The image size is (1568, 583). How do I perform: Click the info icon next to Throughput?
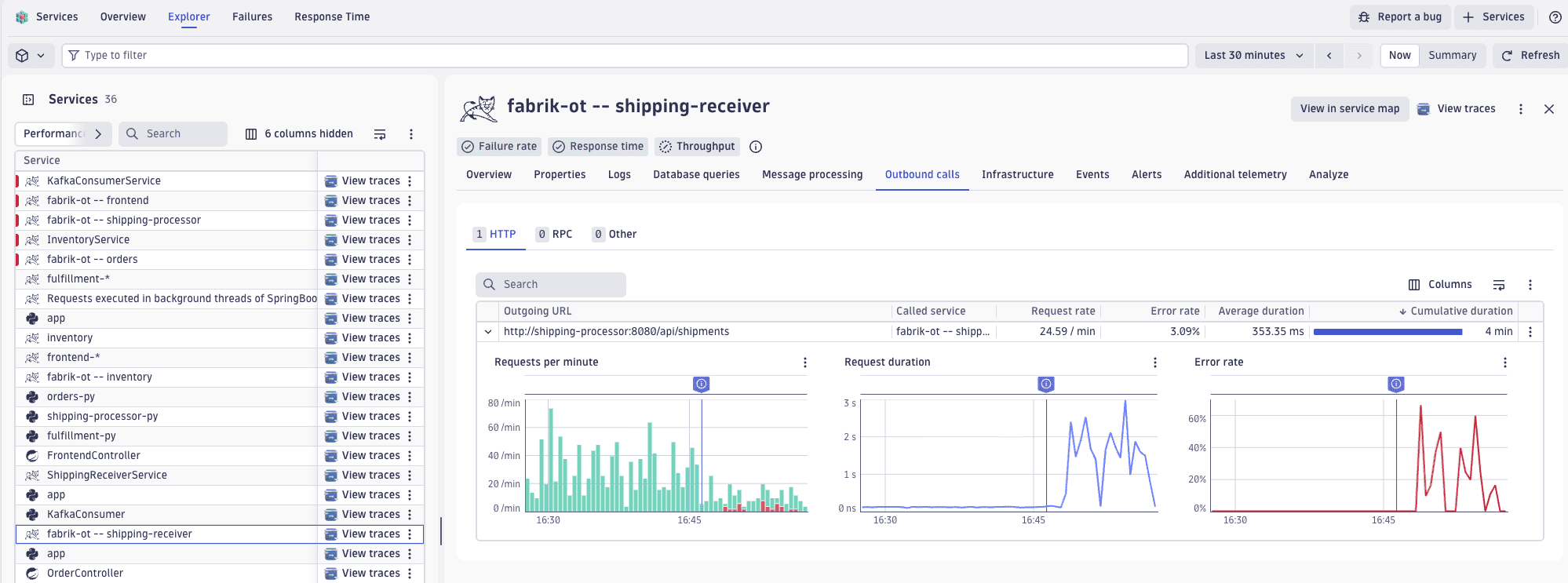756,147
